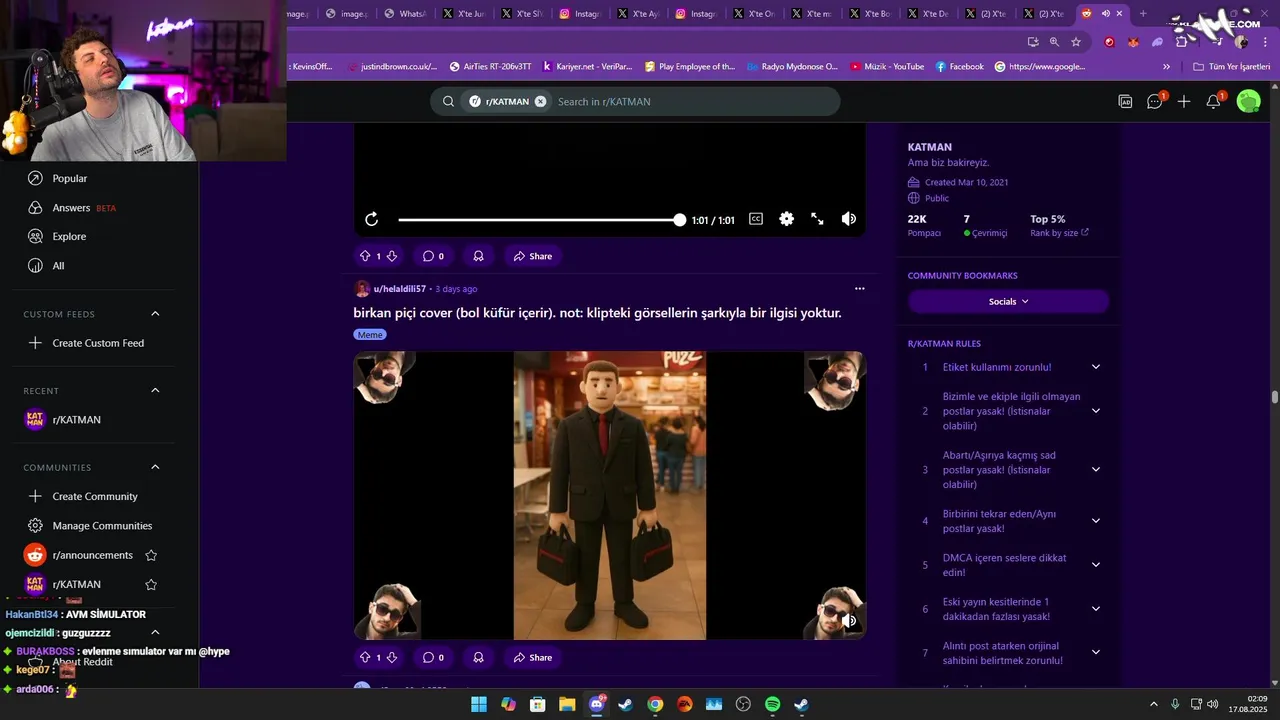
Task: Mute the 1:01 video player volume
Action: (x=848, y=219)
